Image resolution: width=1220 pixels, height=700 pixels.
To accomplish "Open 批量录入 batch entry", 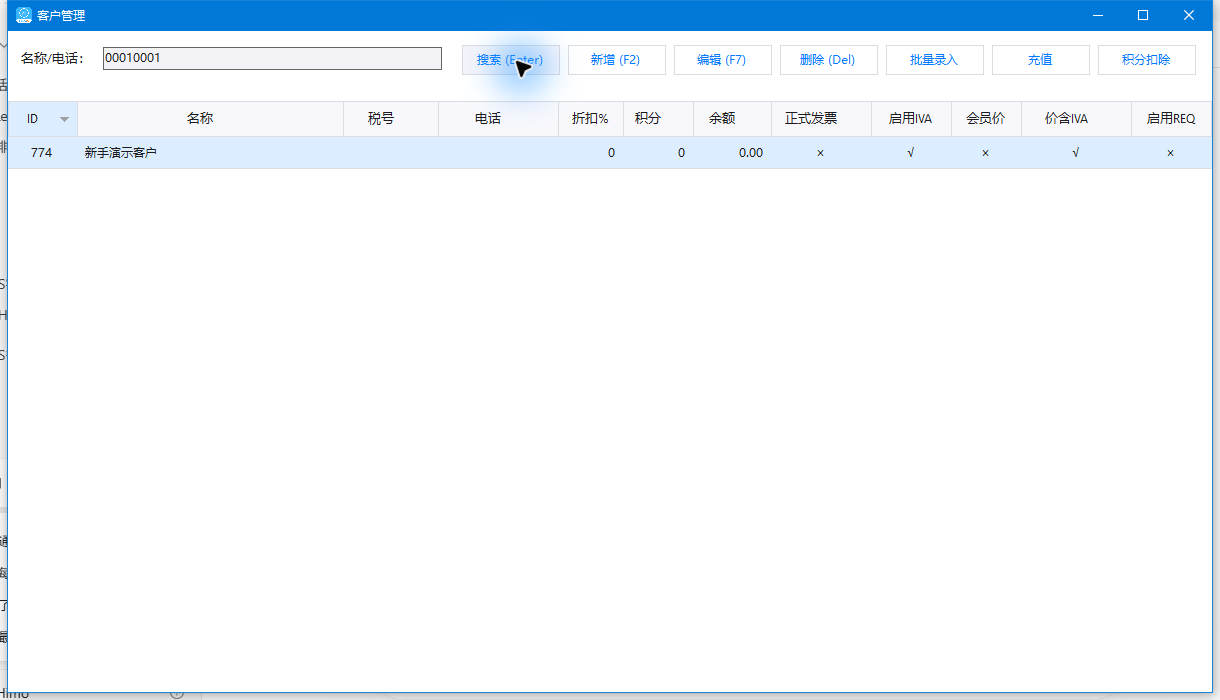I will click(934, 60).
